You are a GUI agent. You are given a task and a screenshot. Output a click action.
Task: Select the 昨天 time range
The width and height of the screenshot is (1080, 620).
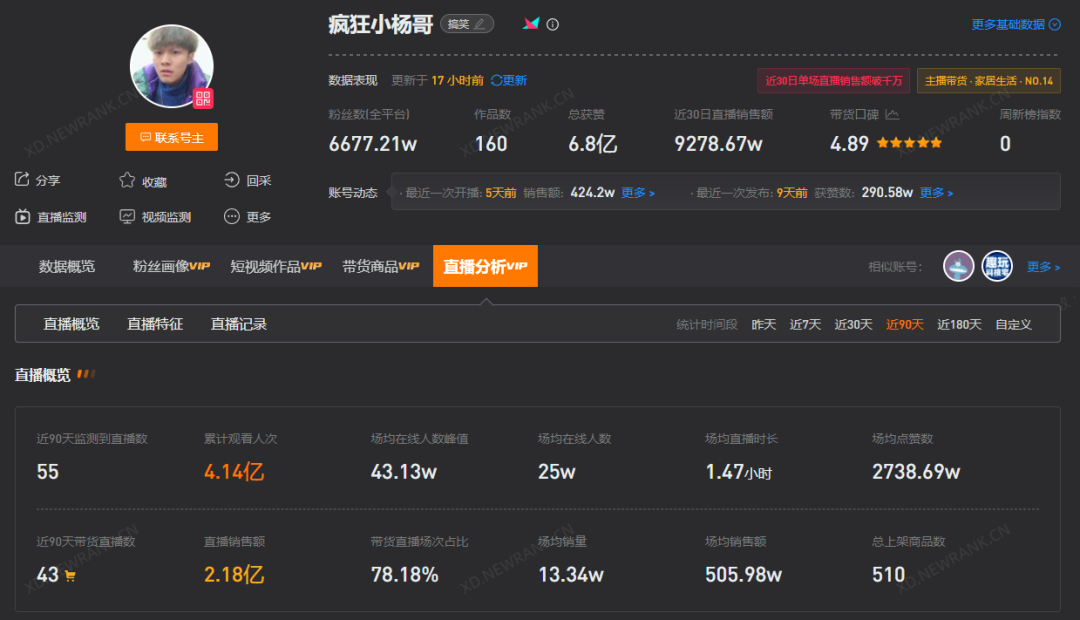763,323
